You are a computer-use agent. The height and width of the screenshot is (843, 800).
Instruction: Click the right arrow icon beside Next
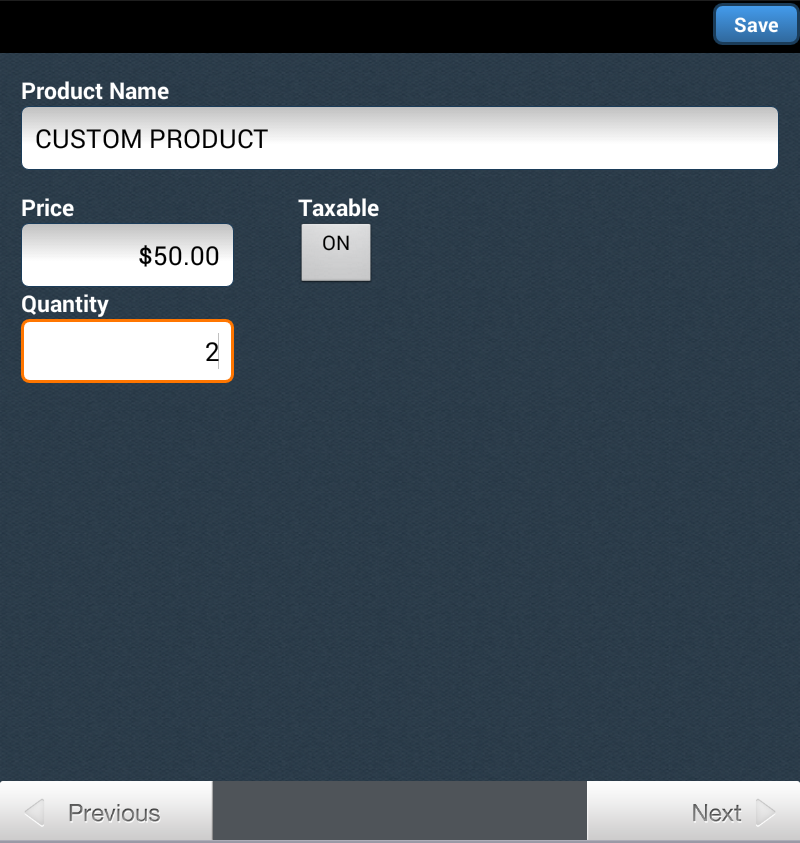766,812
